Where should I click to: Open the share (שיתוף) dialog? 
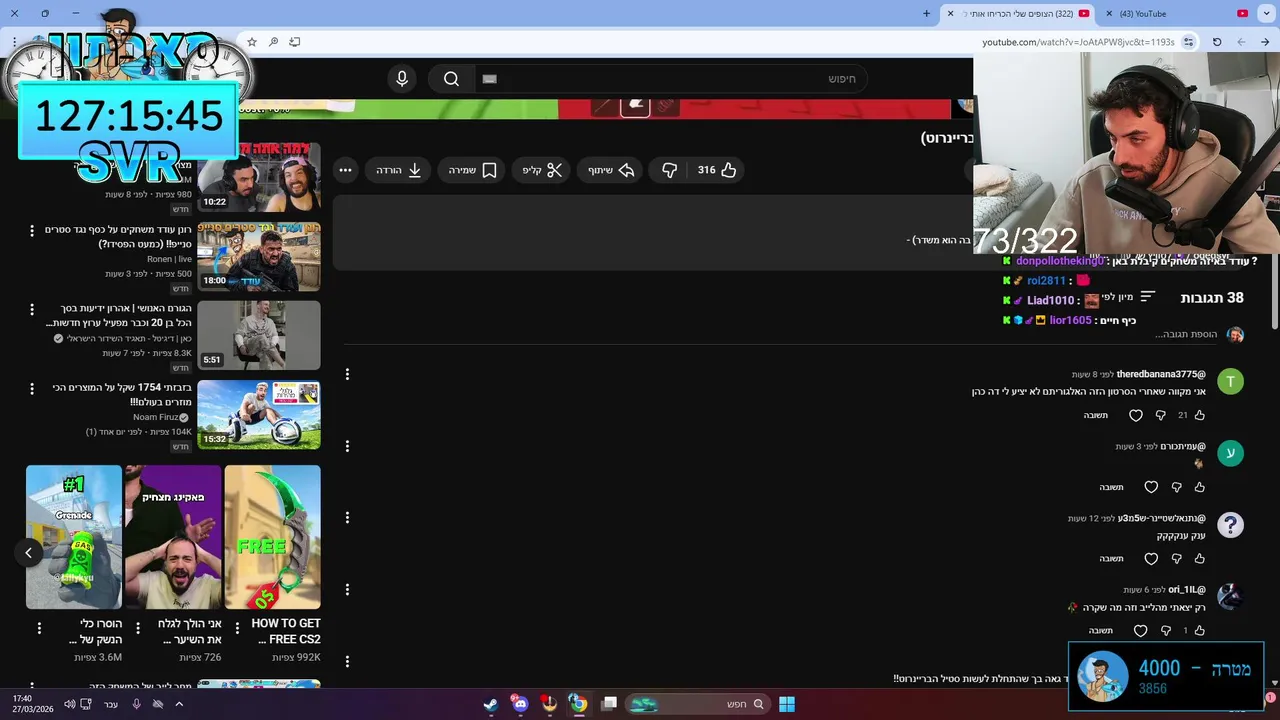coord(611,170)
